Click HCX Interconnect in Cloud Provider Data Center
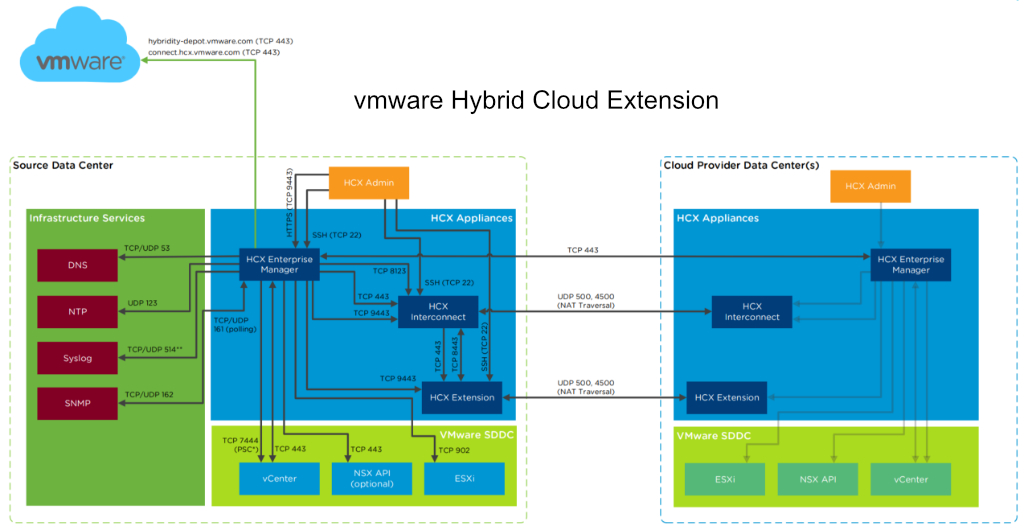 click(x=751, y=312)
